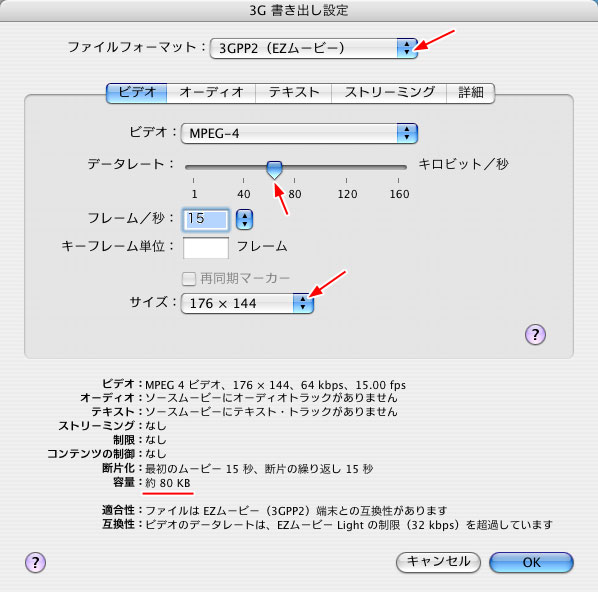Confirm settings with the OK button
The width and height of the screenshot is (598, 592).
tap(531, 562)
